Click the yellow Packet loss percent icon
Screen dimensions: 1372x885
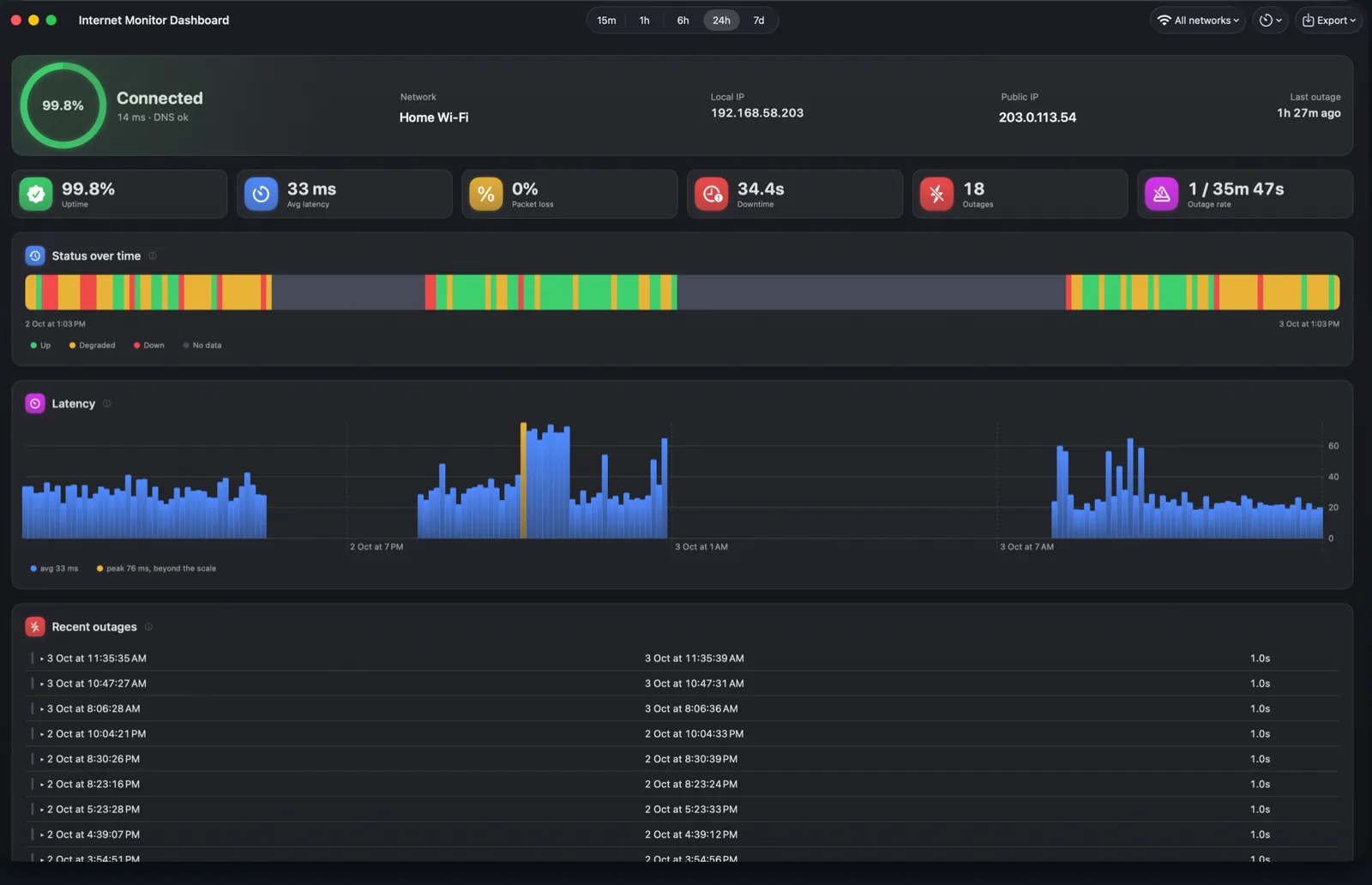point(486,194)
